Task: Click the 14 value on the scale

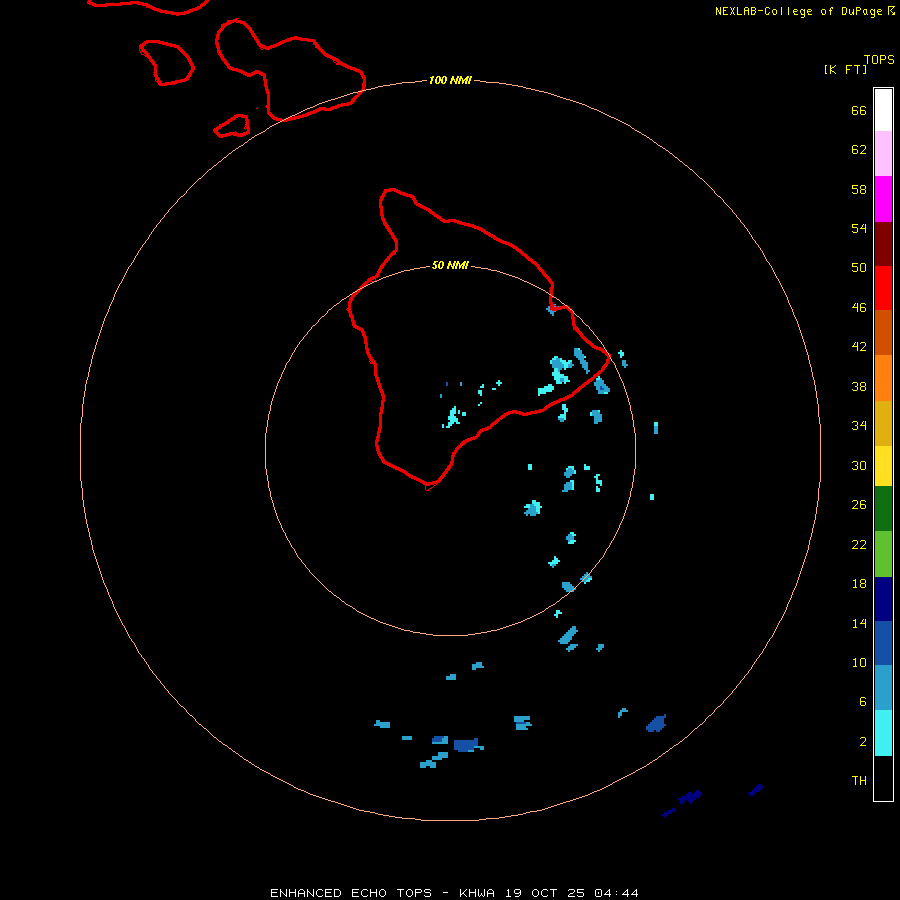Action: (x=859, y=623)
